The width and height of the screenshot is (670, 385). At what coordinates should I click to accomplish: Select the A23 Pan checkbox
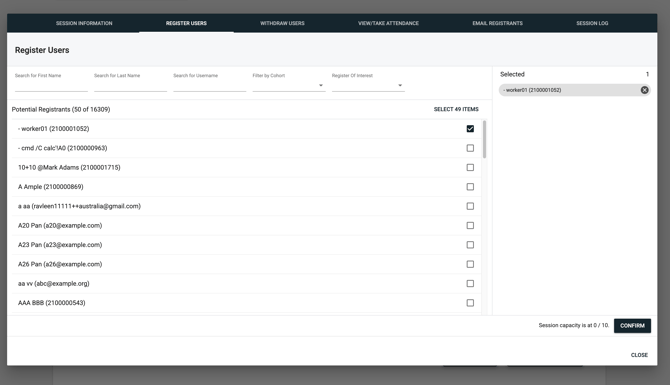tap(470, 245)
